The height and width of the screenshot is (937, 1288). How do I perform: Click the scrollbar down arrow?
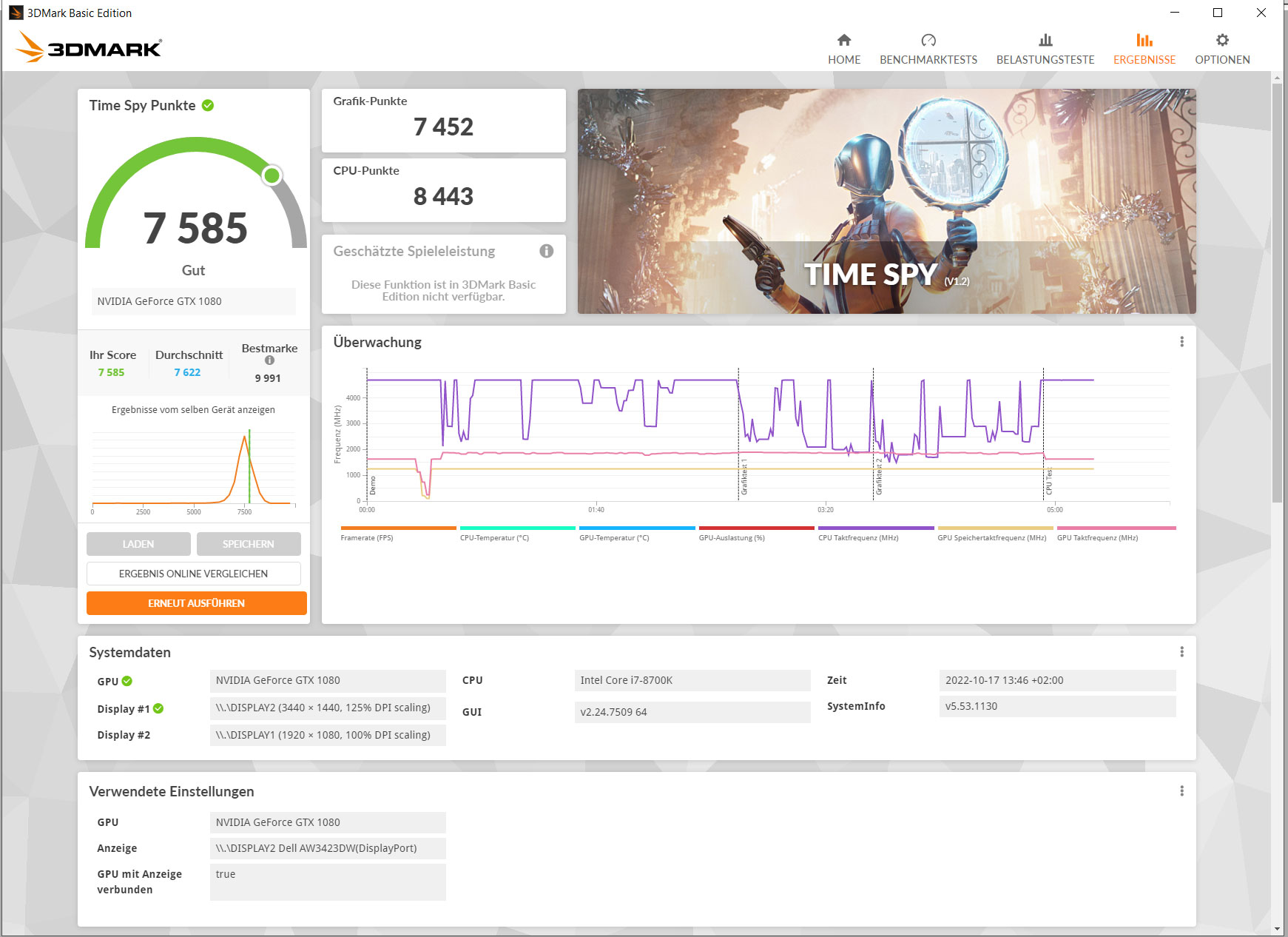click(x=1277, y=930)
